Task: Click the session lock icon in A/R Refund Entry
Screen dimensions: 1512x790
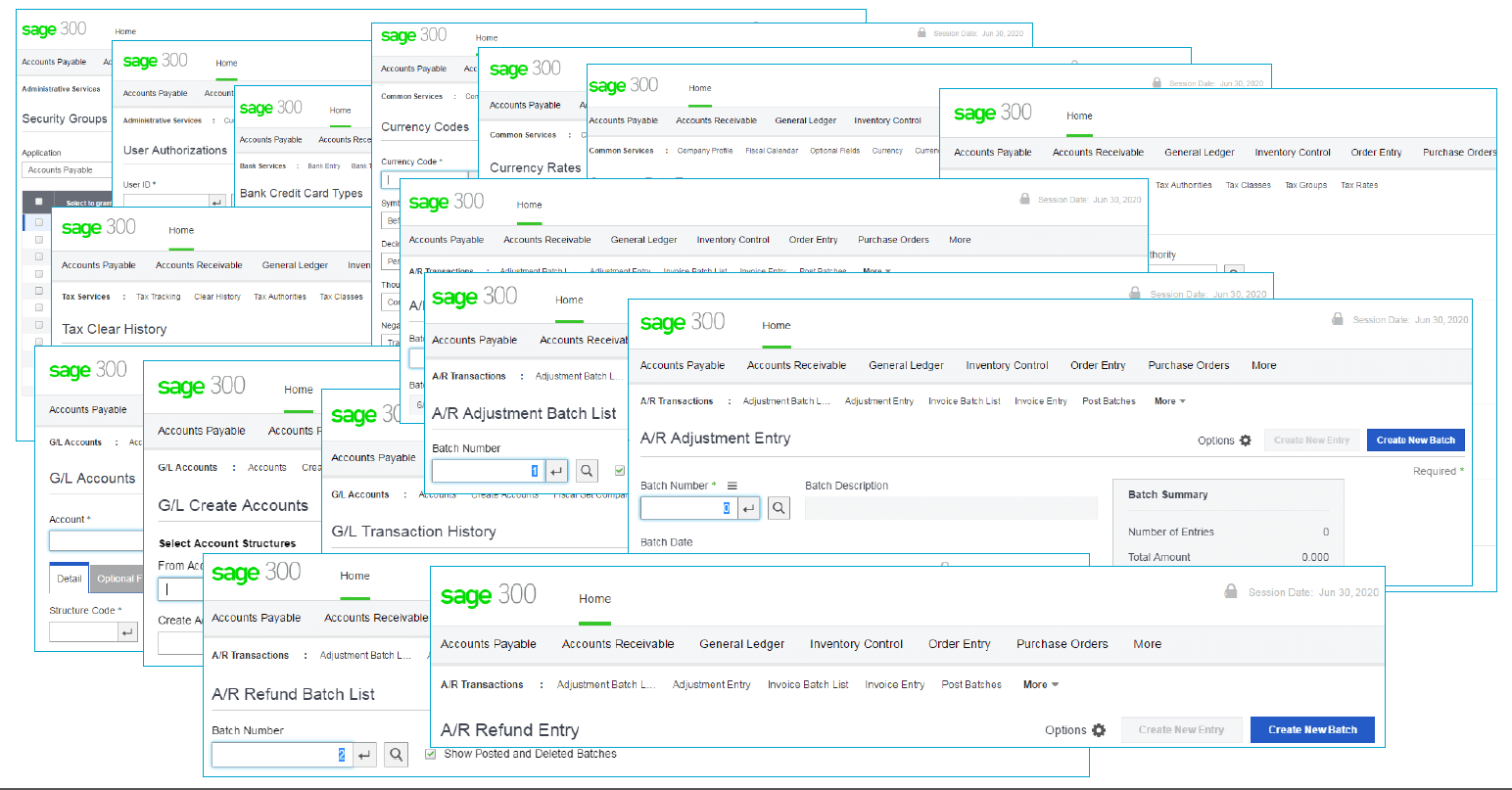Action: tap(1230, 591)
